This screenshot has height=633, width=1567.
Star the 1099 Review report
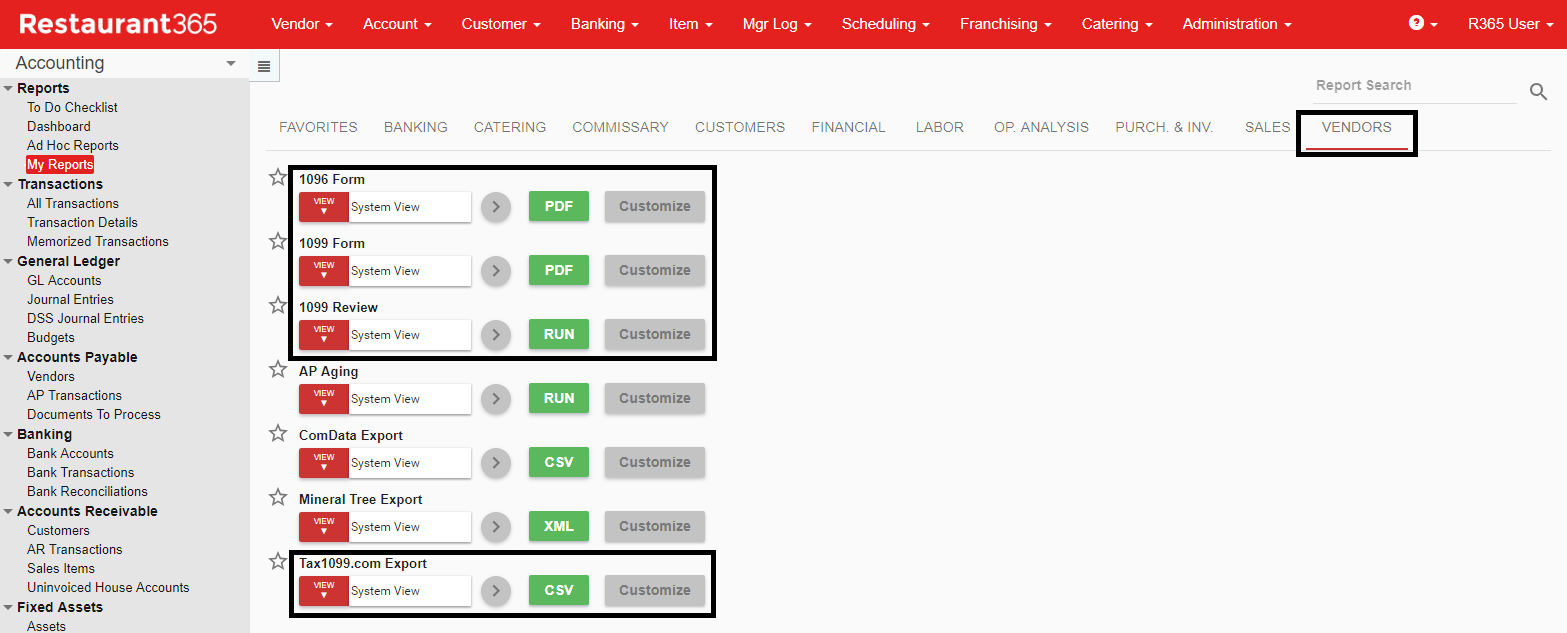pos(278,305)
